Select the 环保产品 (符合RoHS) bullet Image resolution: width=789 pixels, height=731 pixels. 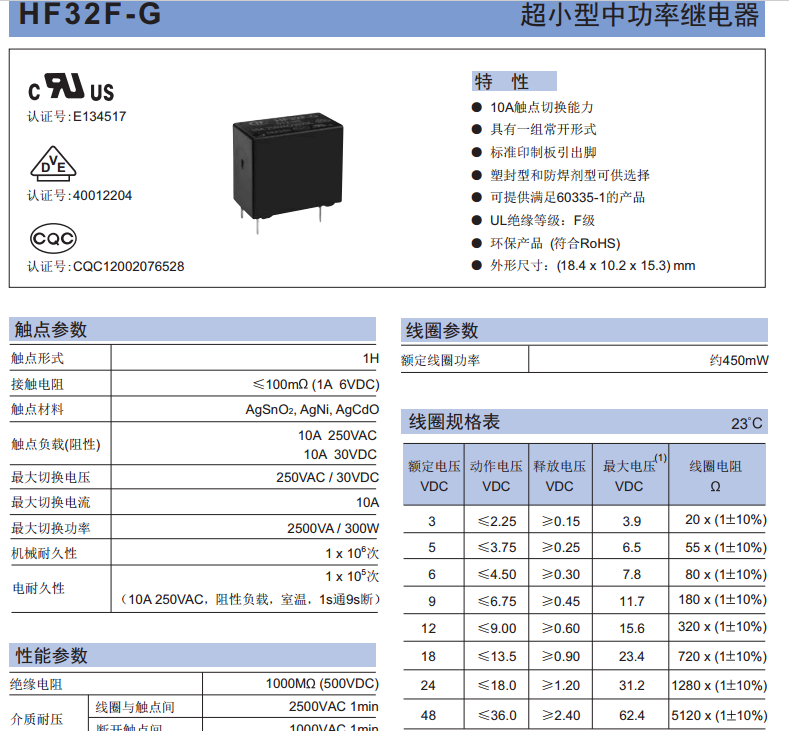pos(555,243)
